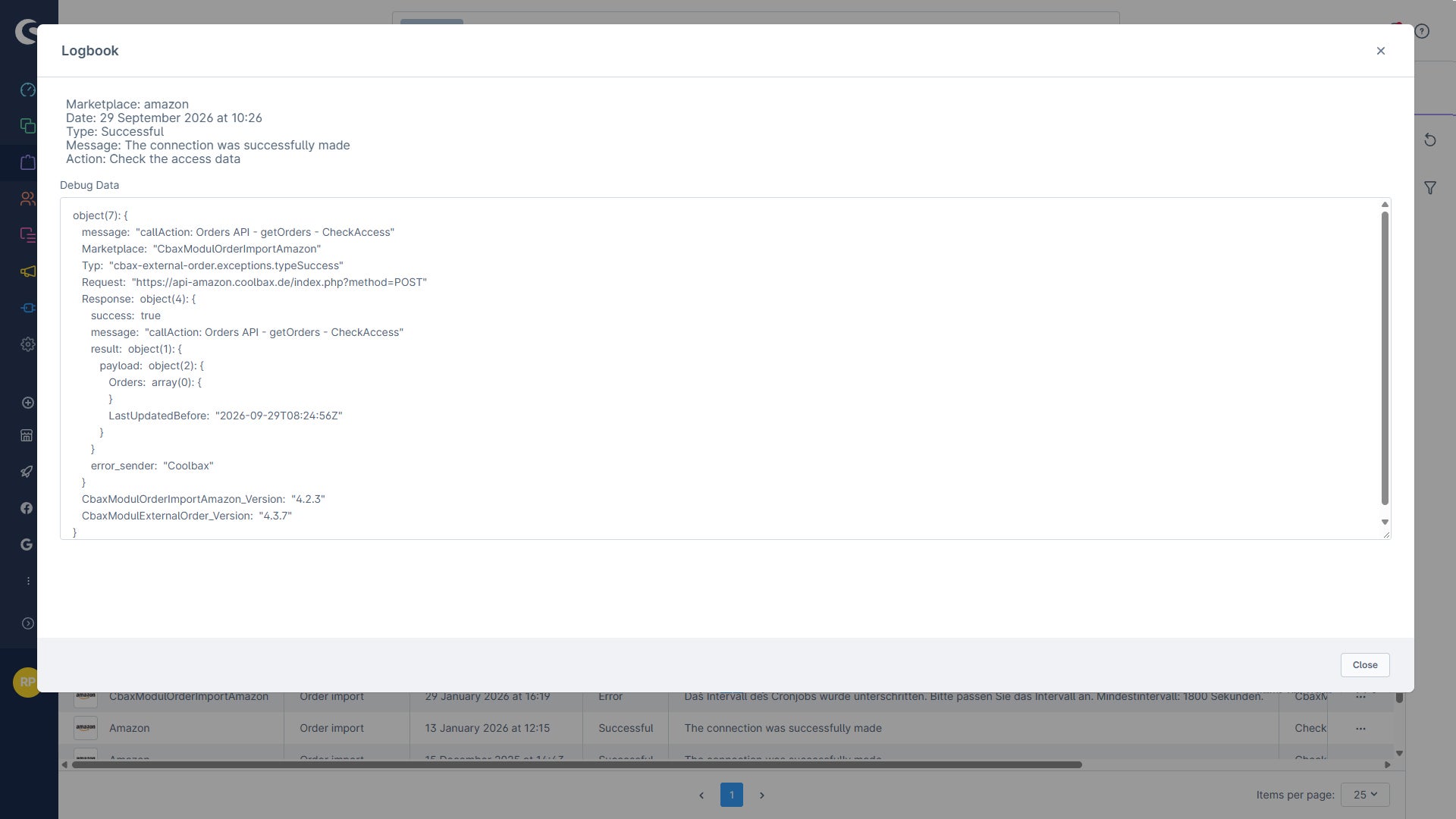Open the Settings gear sidebar icon
The image size is (1456, 819).
pyautogui.click(x=27, y=344)
